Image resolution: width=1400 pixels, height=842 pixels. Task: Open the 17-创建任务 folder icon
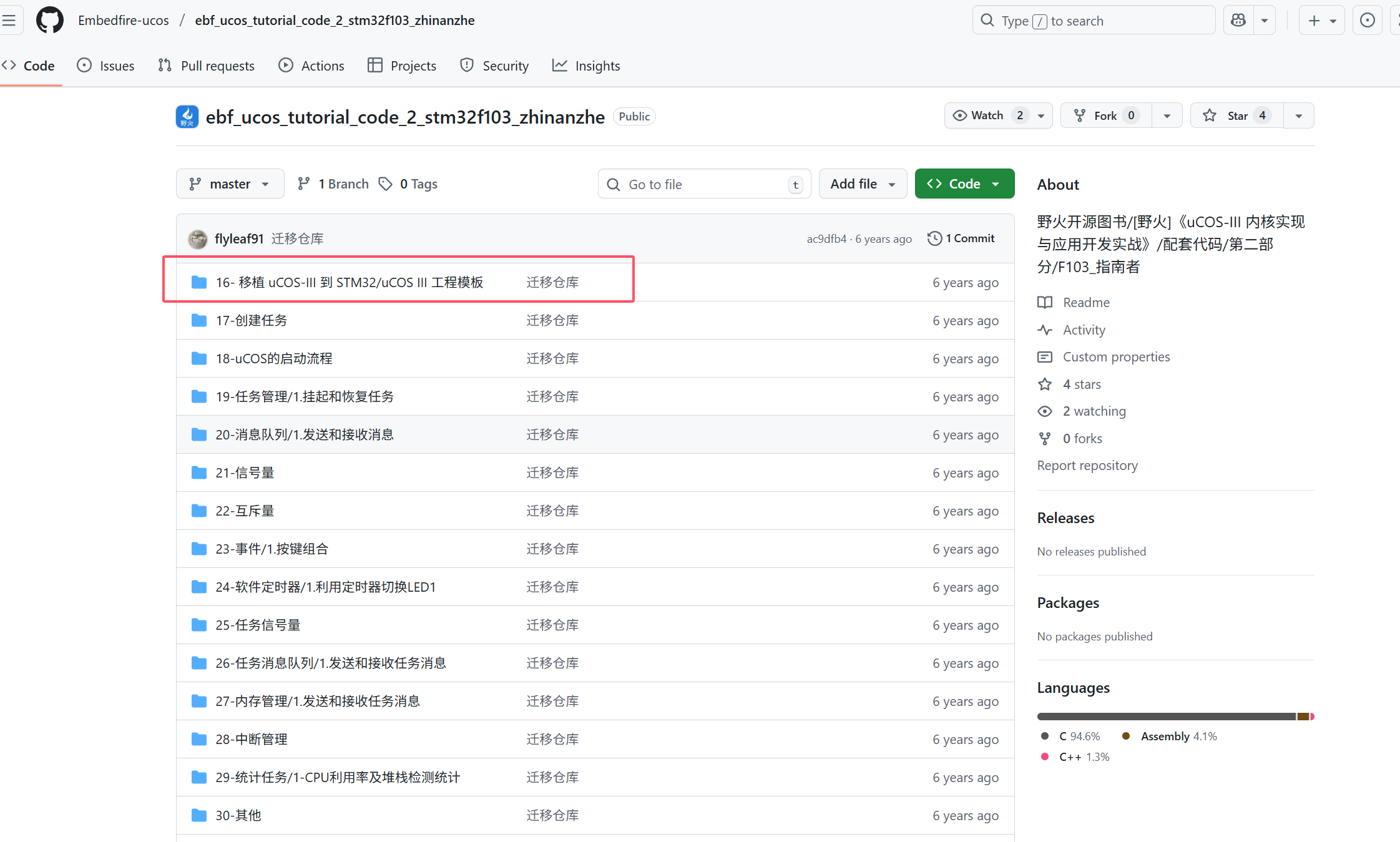point(199,321)
